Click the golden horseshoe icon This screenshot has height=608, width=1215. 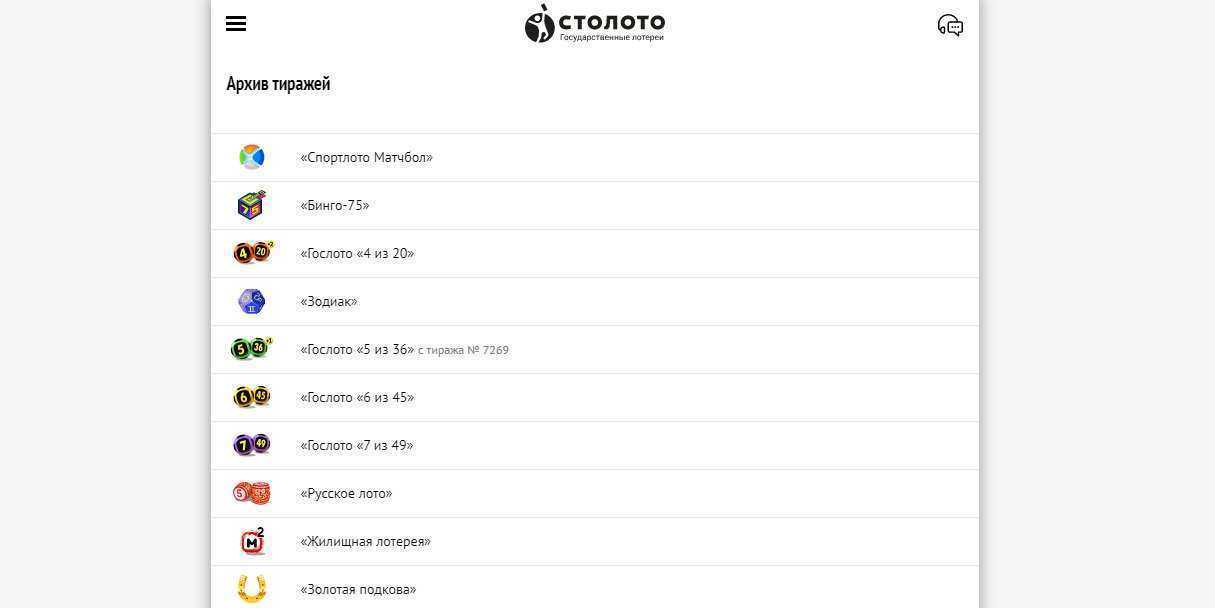(252, 589)
